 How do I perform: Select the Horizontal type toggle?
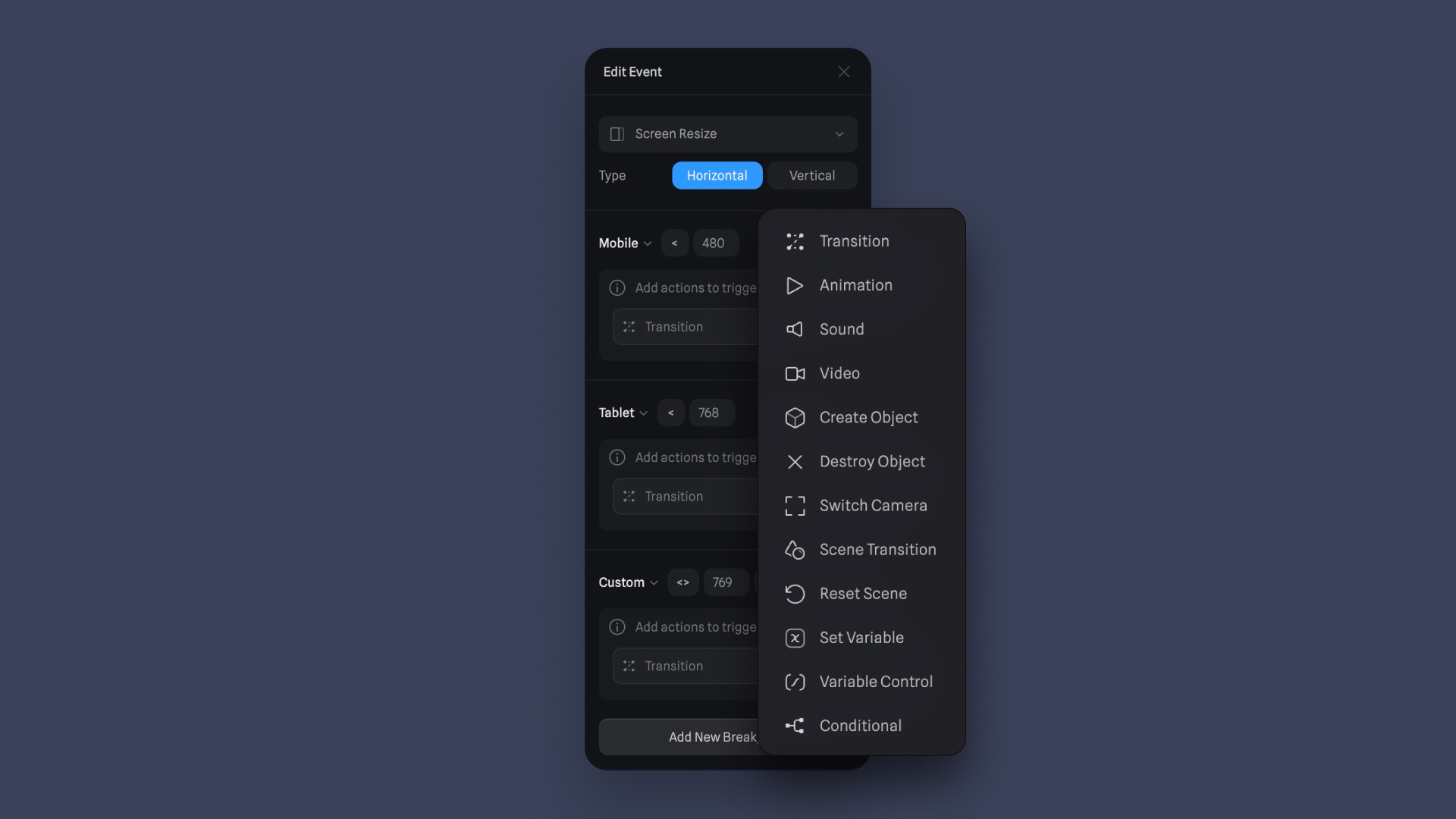(x=717, y=175)
